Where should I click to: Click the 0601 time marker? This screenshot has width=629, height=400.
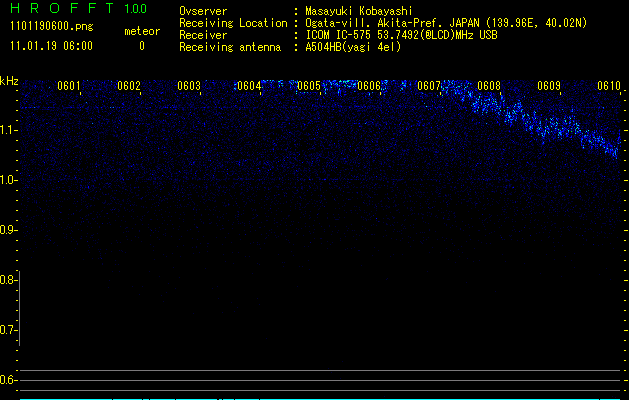pyautogui.click(x=69, y=86)
